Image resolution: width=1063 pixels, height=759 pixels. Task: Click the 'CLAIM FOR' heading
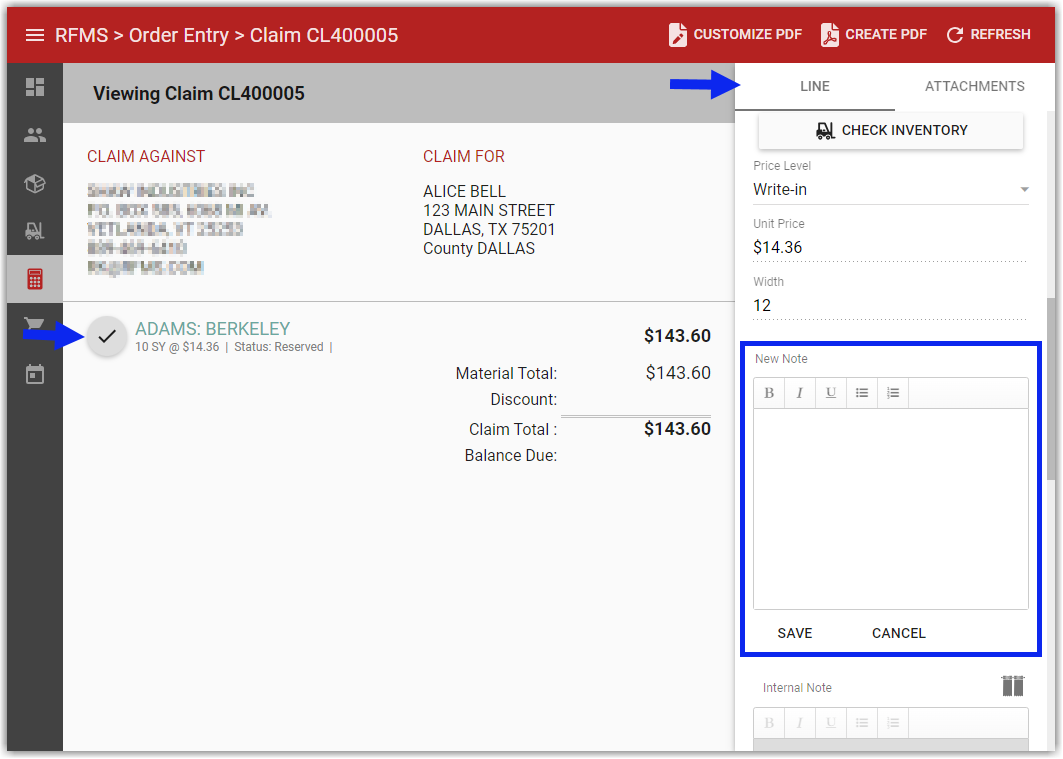464,157
